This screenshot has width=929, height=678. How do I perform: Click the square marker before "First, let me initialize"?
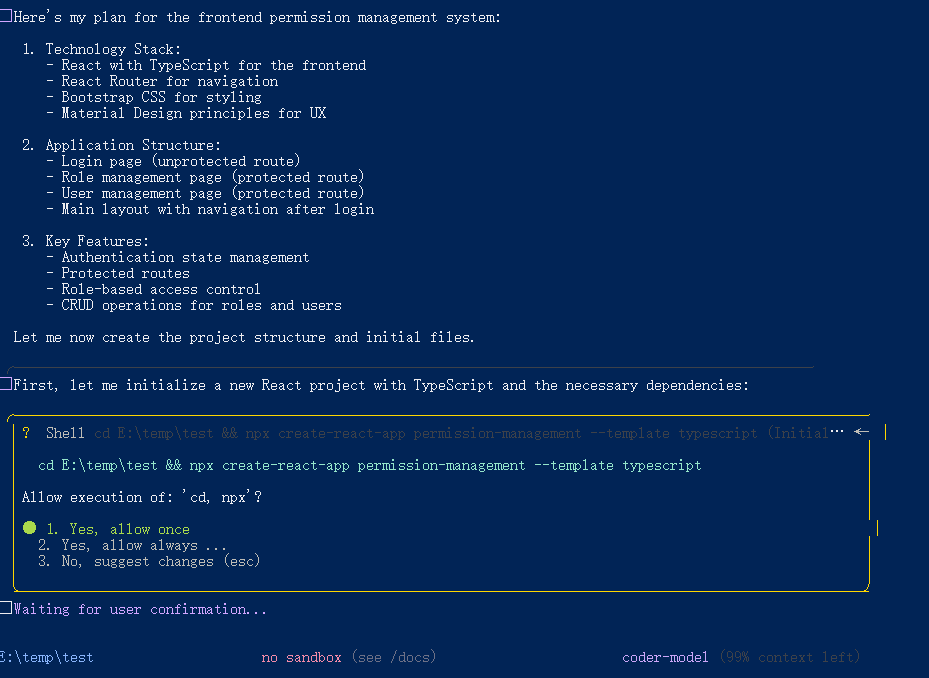click(6, 385)
